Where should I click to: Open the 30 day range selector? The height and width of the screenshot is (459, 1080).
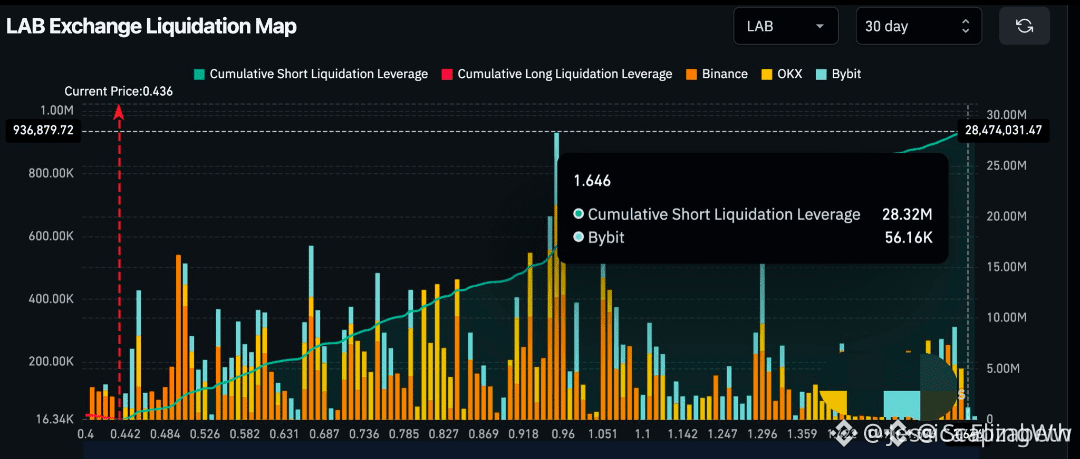919,26
